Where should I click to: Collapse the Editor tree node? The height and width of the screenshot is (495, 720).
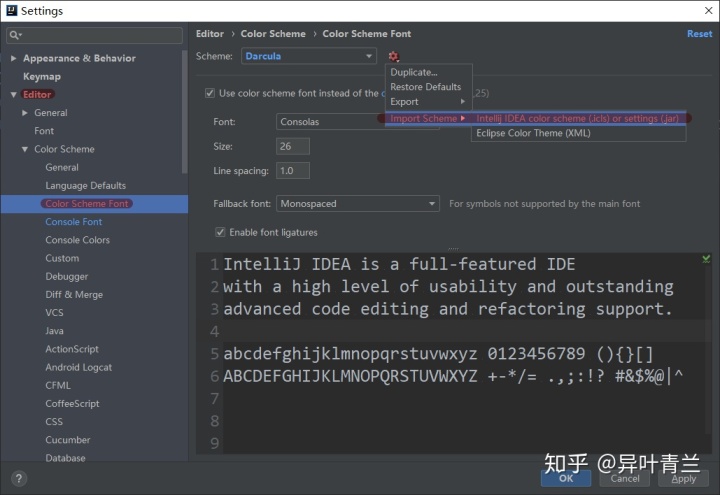13,95
